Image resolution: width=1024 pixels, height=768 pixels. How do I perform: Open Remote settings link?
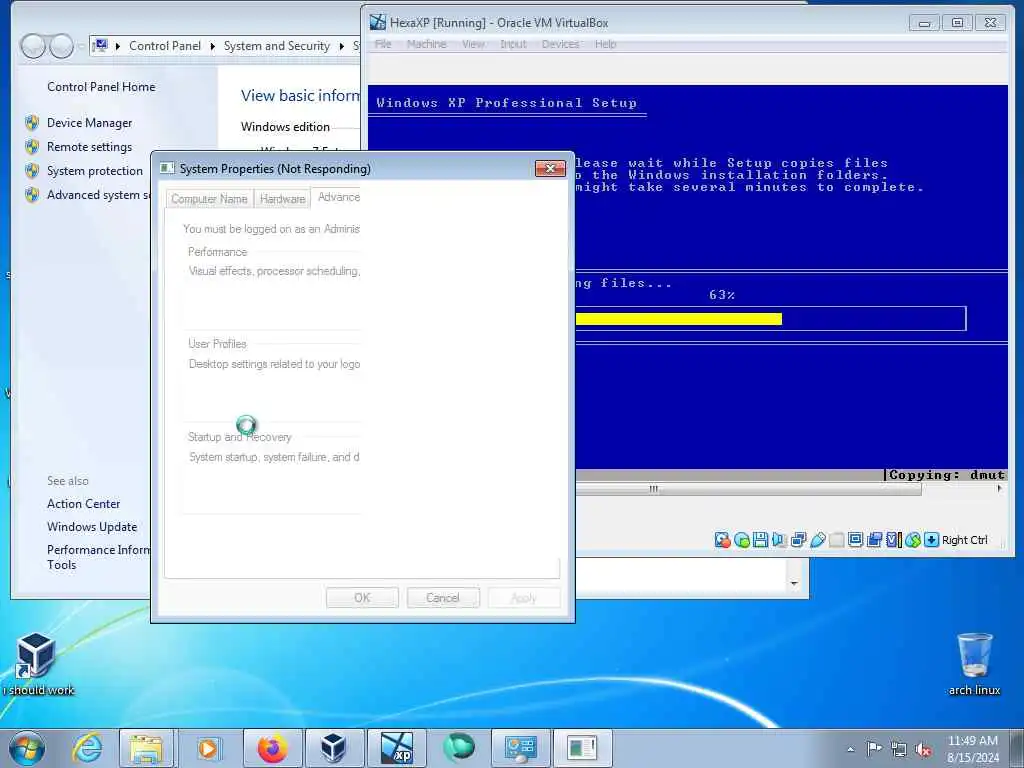89,147
